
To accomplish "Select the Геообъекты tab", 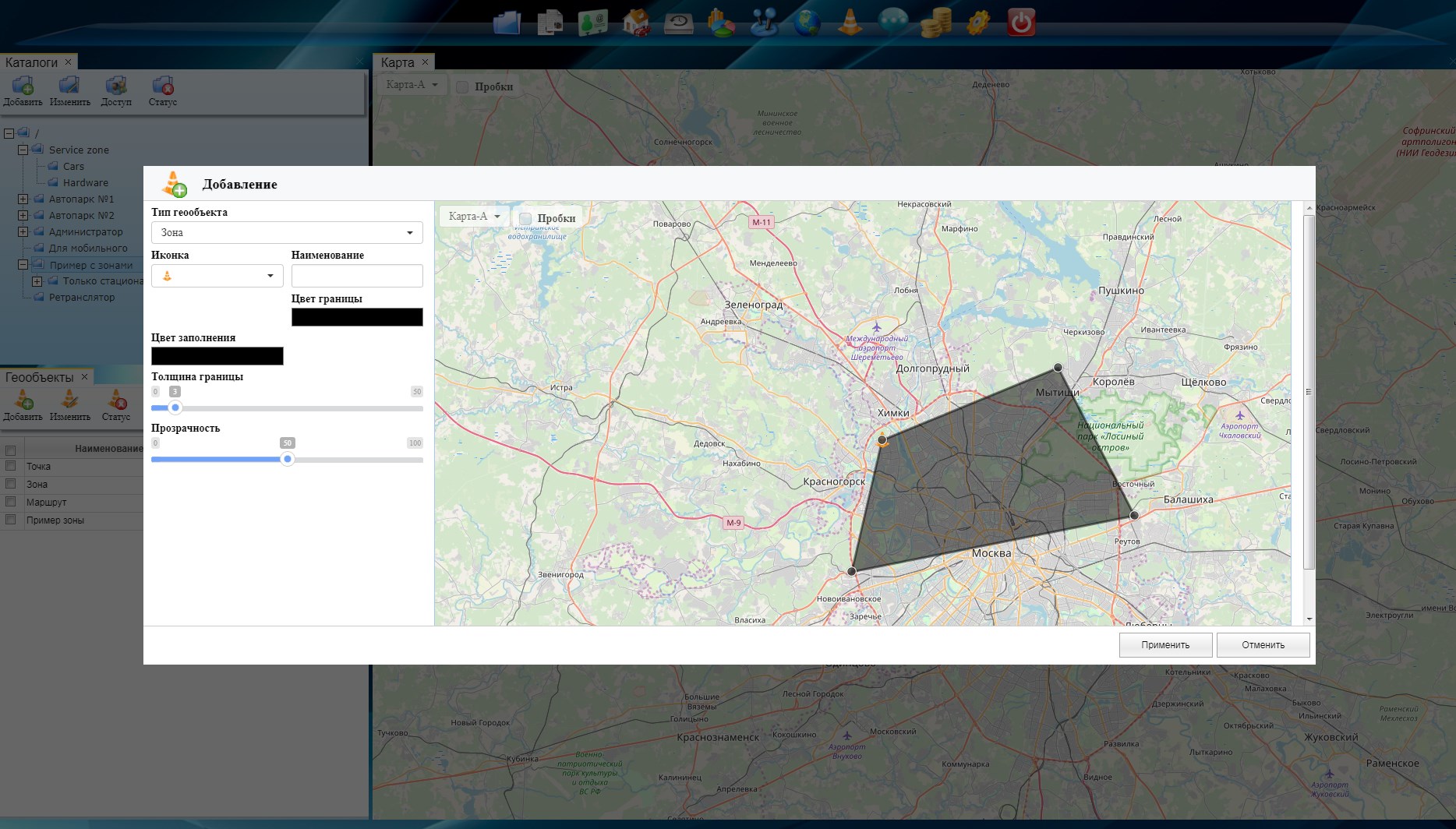I will 39,377.
